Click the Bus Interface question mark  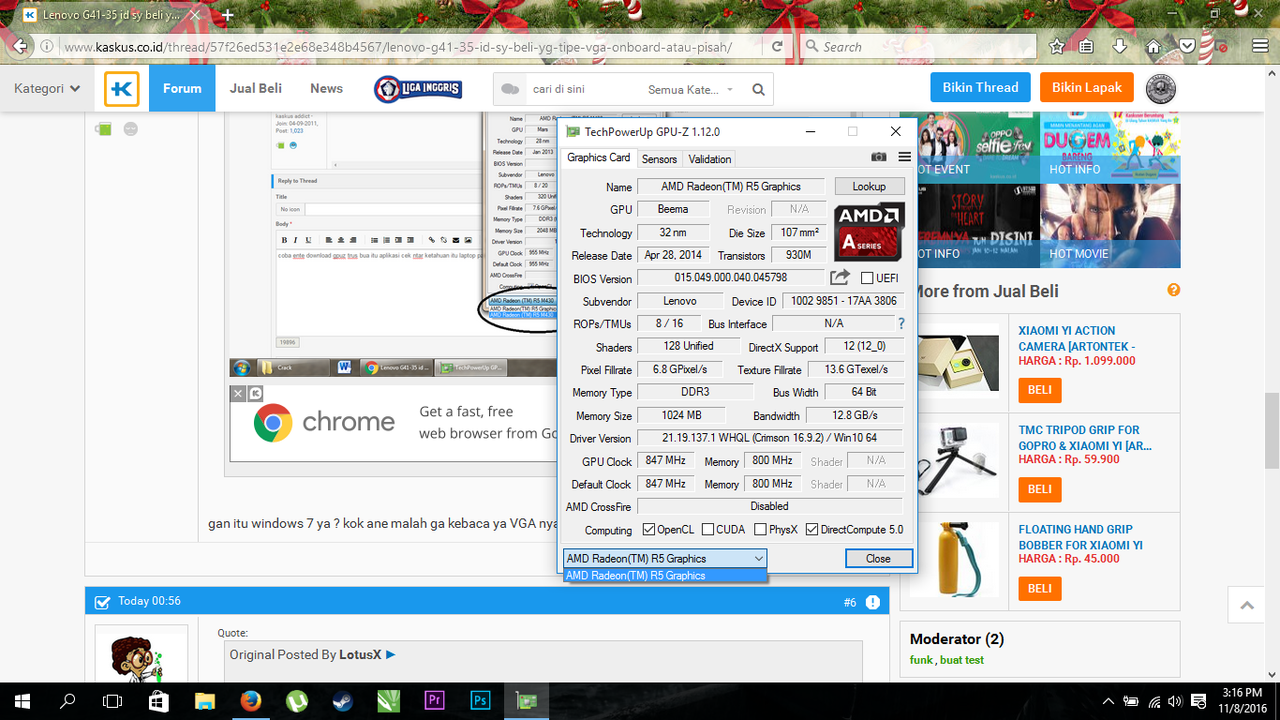coord(901,324)
